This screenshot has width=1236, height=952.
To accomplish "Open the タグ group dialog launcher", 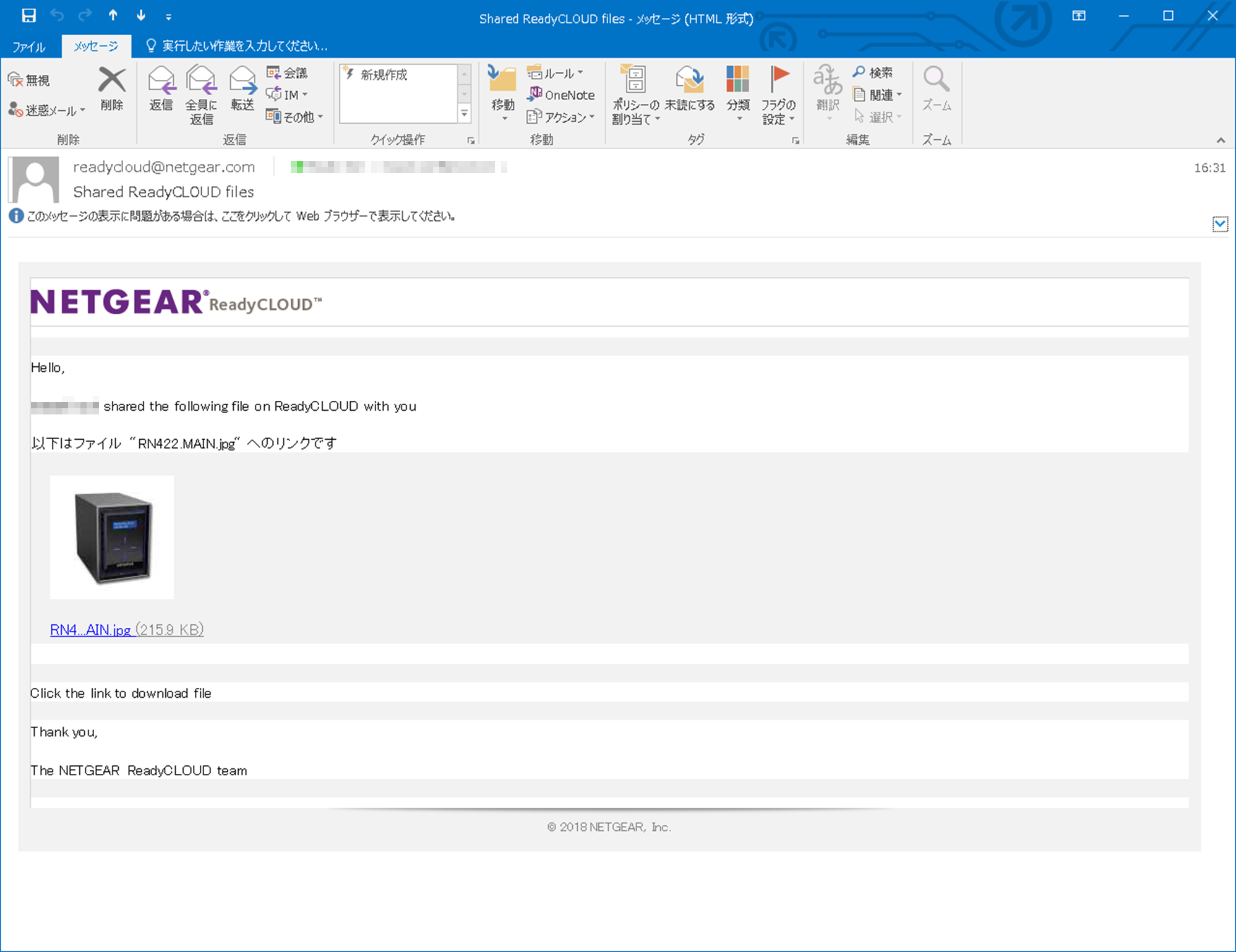I will coord(796,141).
